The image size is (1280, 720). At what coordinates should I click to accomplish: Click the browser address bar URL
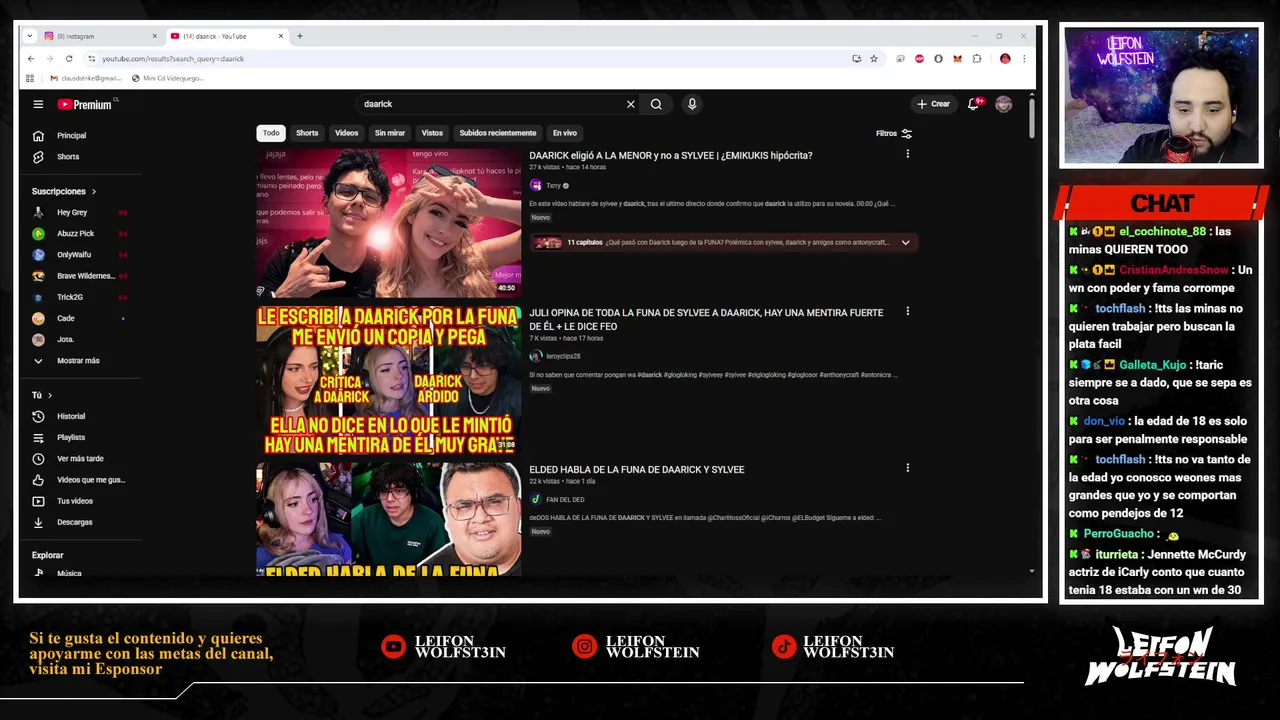coord(173,59)
